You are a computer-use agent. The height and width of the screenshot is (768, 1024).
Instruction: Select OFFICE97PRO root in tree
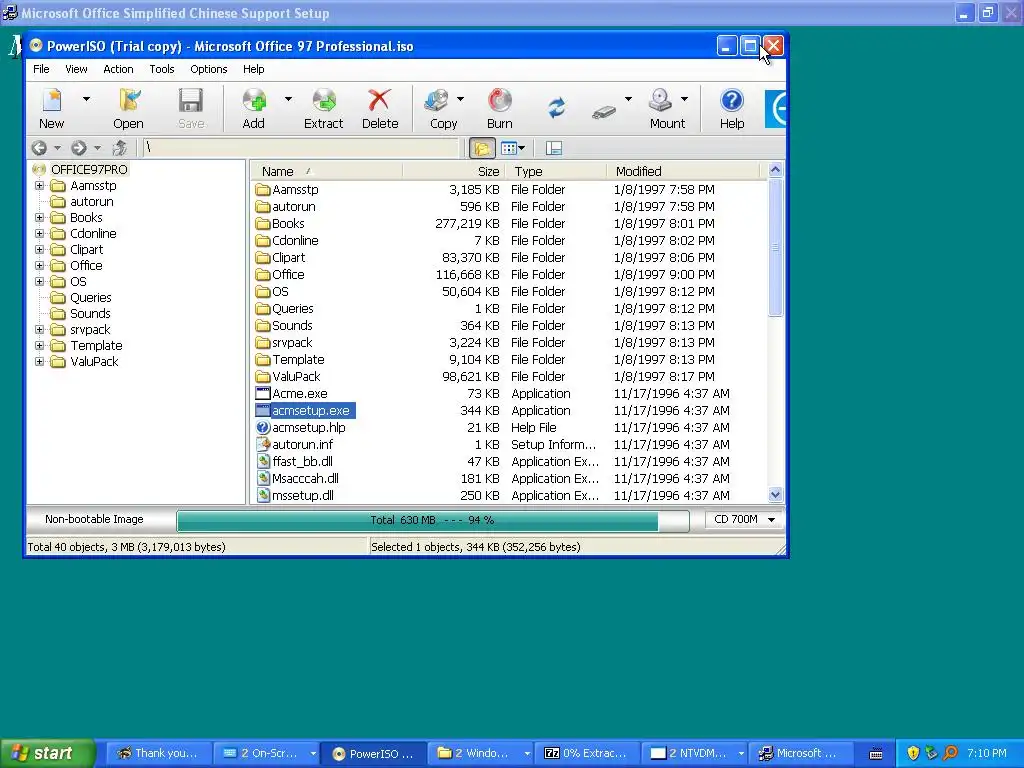[x=89, y=170]
